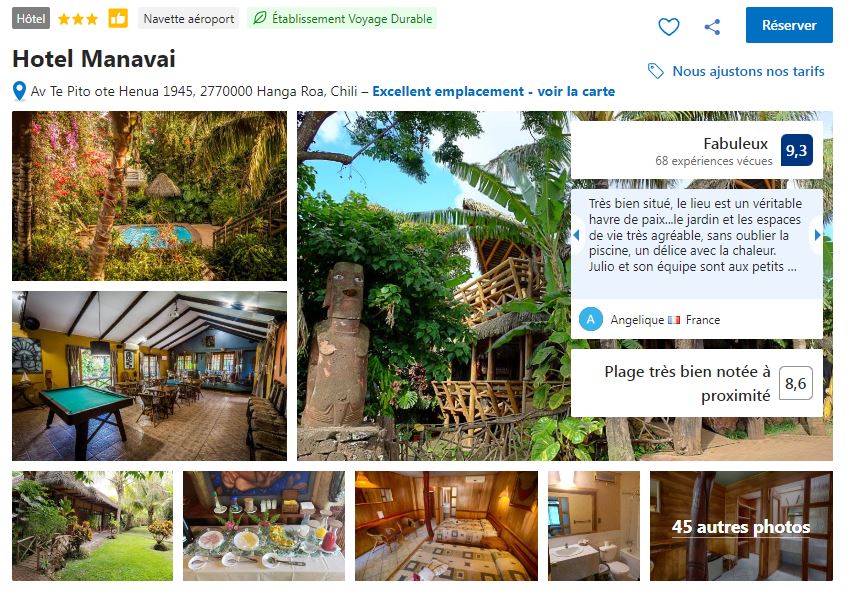Image resolution: width=853 pixels, height=597 pixels.
Task: Click the heart icon to save hotel
Action: pos(669,27)
